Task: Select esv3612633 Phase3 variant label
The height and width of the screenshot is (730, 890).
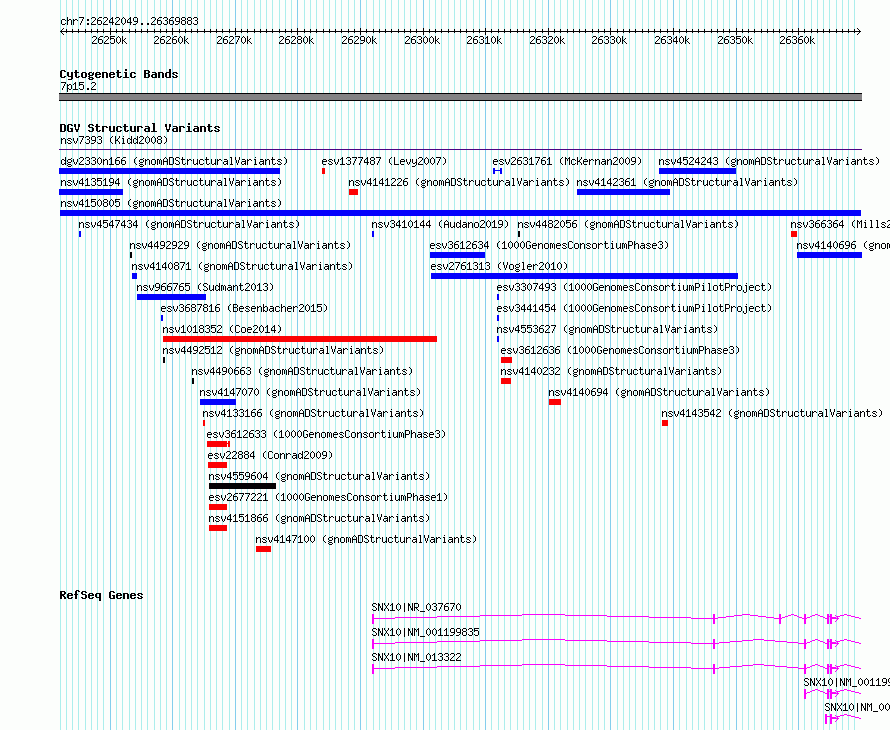Action: (x=326, y=434)
